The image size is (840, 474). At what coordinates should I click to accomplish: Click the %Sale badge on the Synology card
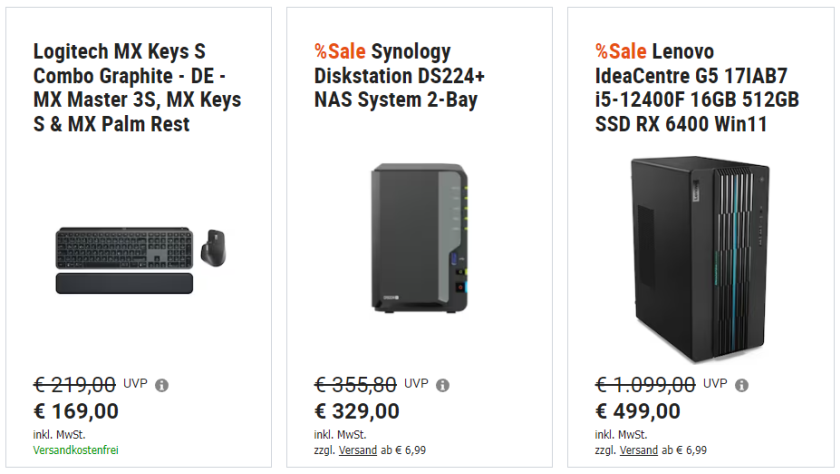[x=340, y=51]
